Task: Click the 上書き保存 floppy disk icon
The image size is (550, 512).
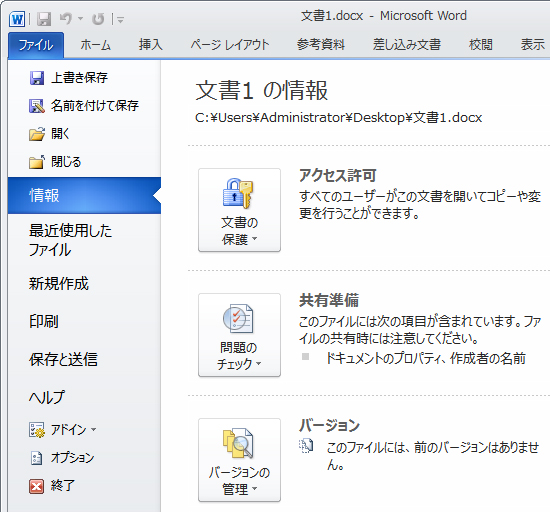Action: 37,78
